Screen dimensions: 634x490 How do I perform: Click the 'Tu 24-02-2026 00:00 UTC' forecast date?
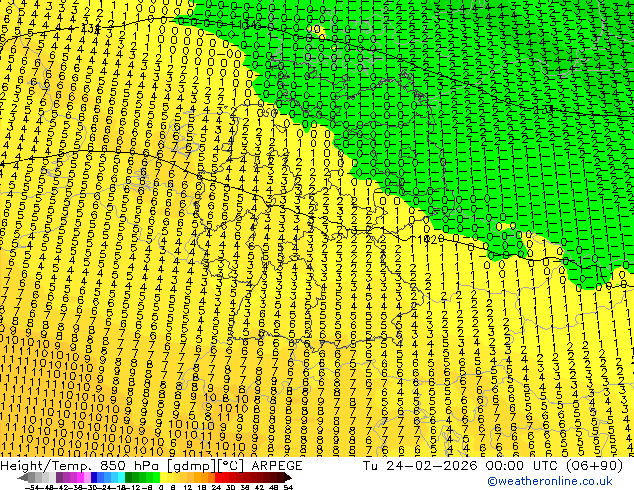click(x=459, y=466)
